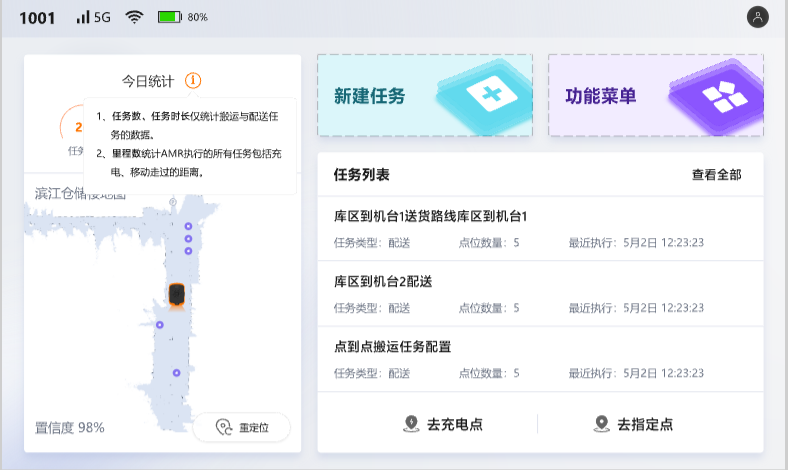Click the plus icon on 新建任务 card
788x470 pixels.
[x=490, y=96]
